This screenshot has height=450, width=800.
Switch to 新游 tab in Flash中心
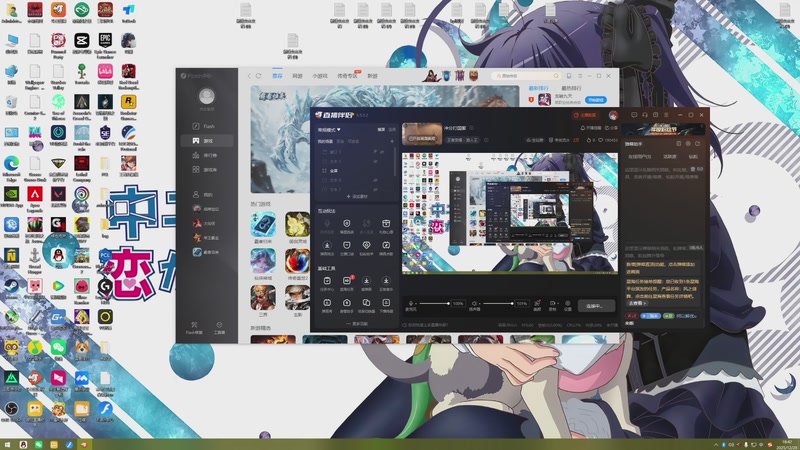tap(372, 76)
